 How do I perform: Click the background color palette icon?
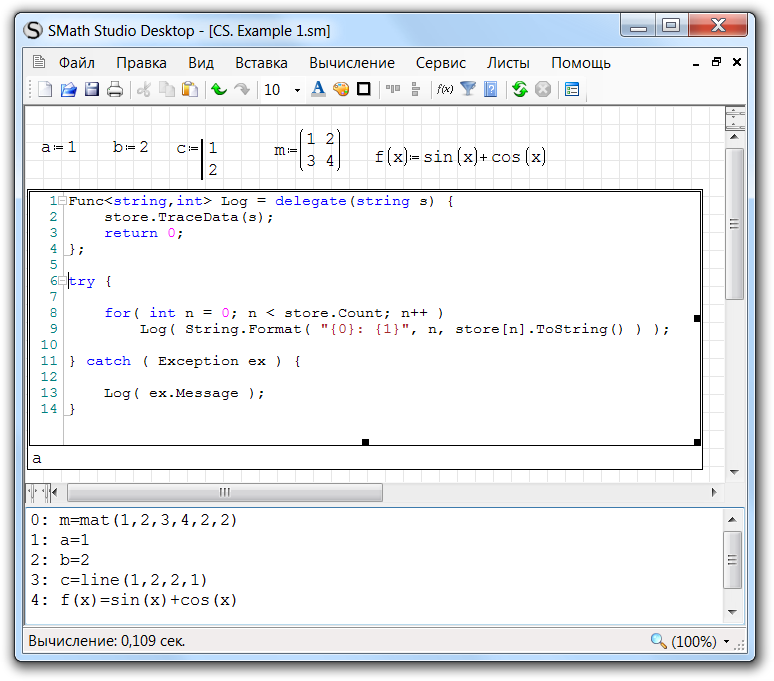point(341,90)
